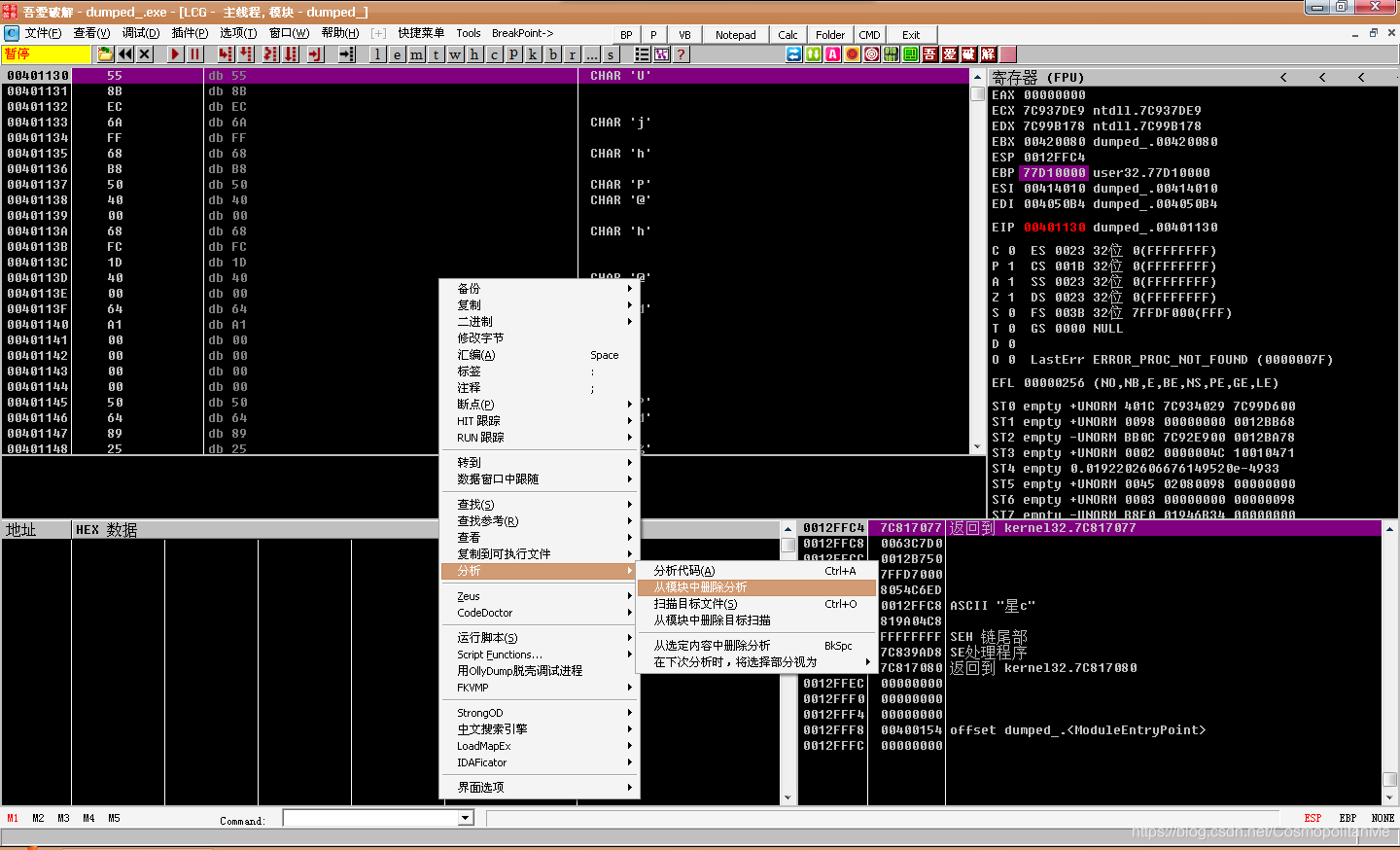Open Windows list with the w button
The image size is (1400, 850).
pyautogui.click(x=455, y=54)
